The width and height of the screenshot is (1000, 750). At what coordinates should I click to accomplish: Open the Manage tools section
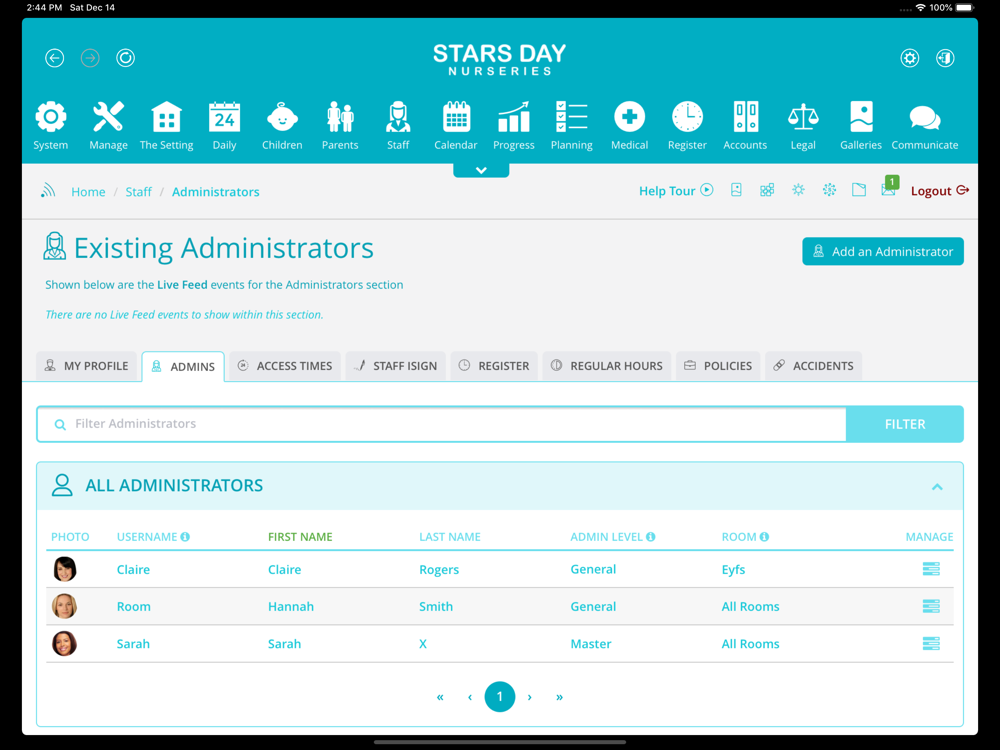[x=108, y=126]
